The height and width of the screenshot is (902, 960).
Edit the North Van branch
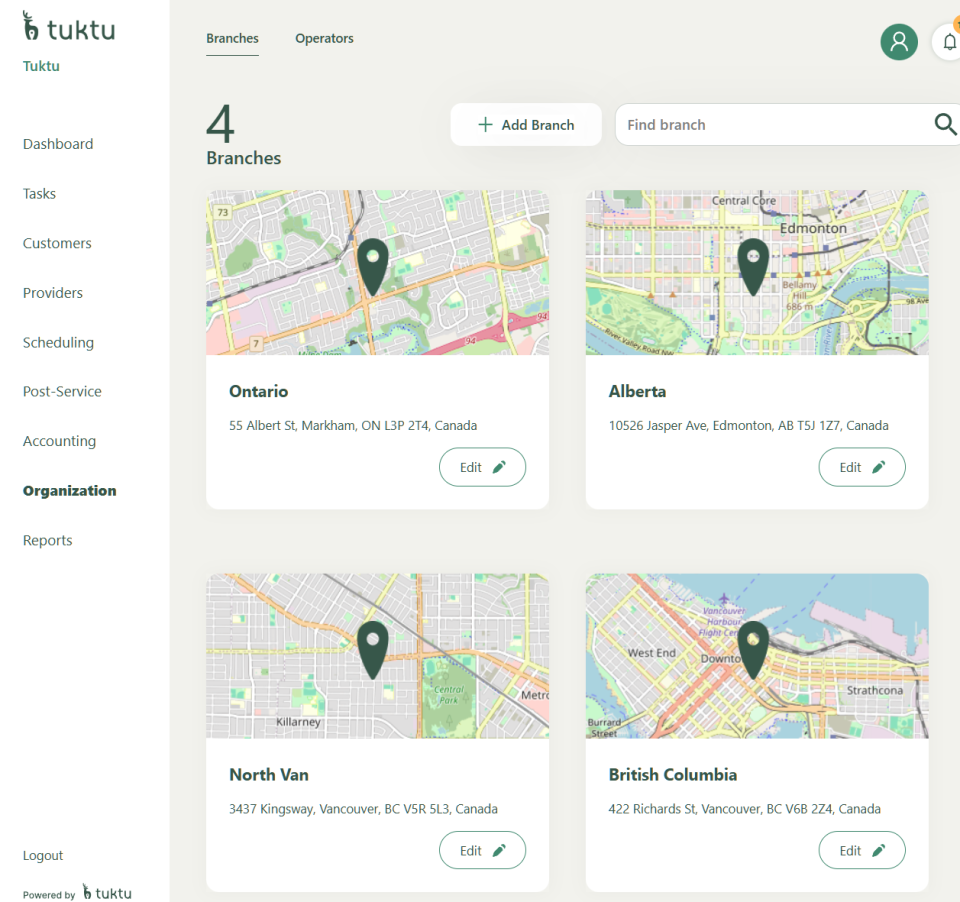(482, 851)
